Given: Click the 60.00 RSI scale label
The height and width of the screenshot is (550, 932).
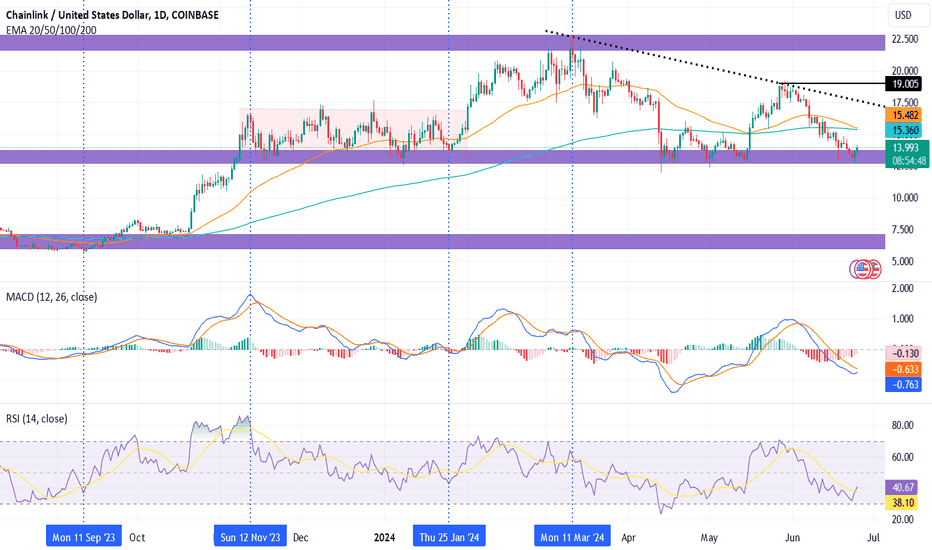Looking at the screenshot, I should [903, 457].
